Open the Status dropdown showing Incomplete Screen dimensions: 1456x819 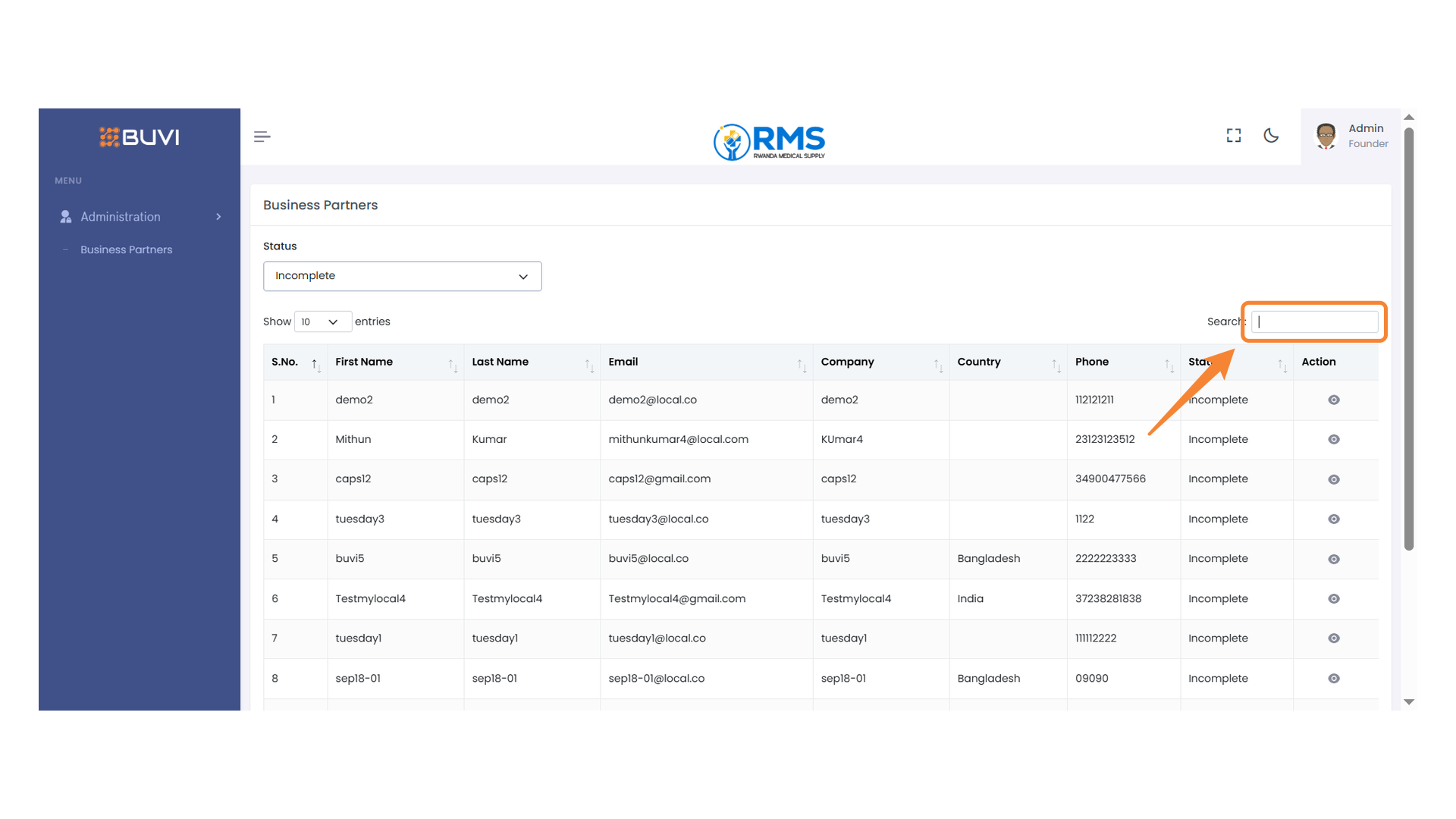402,276
